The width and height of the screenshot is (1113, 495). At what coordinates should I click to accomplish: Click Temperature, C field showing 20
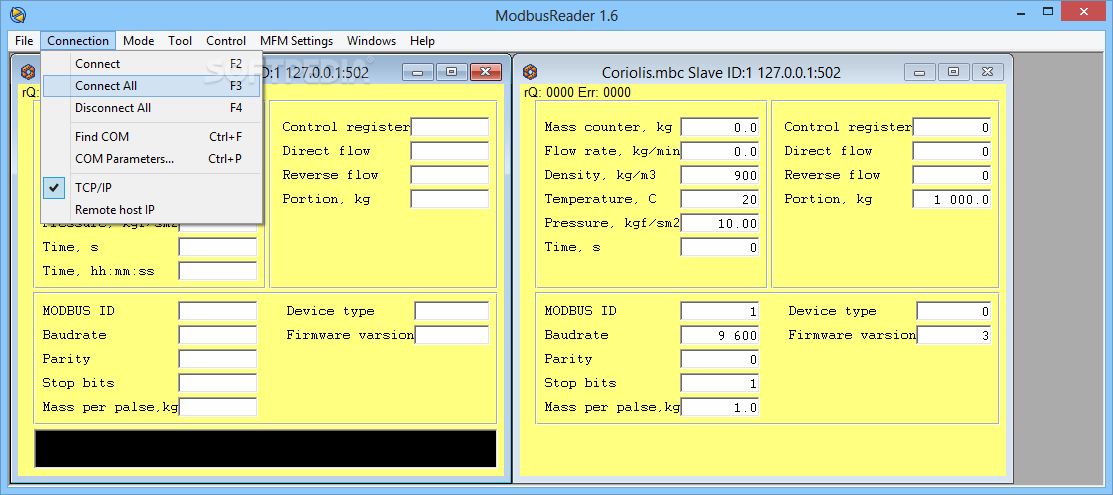pos(720,200)
